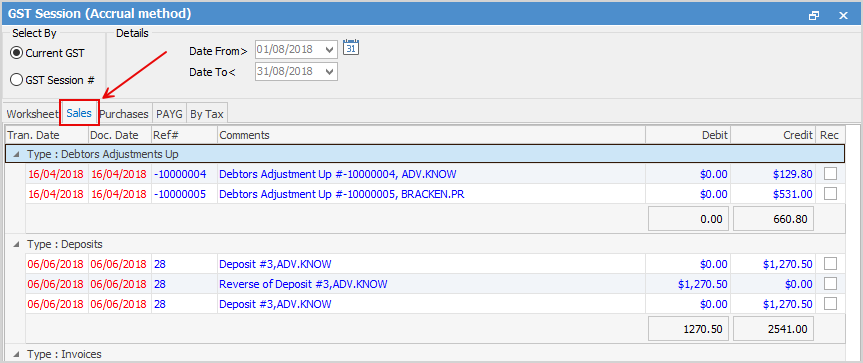
Task: Tick Rec checkbox for ADV.KNOW adjustment -10000004
Action: click(830, 174)
